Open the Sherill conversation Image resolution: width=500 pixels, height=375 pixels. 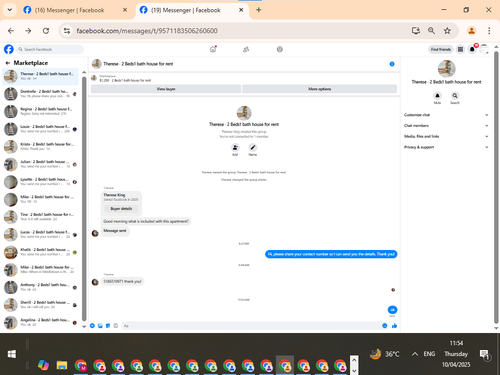pyautogui.click(x=41, y=305)
